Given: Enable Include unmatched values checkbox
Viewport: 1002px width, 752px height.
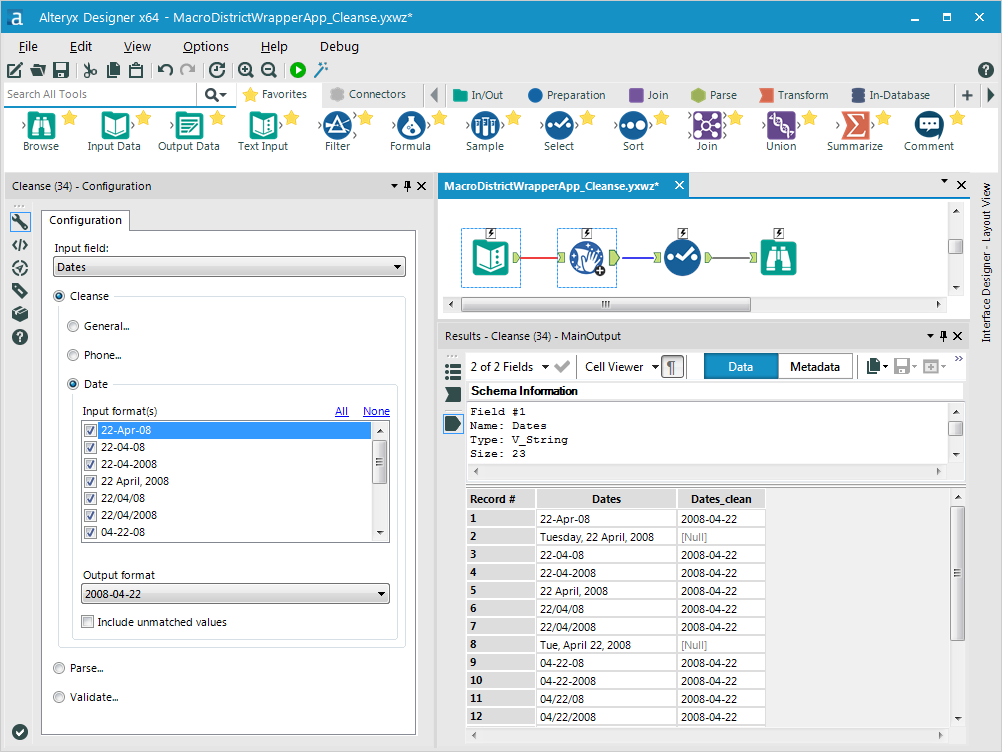Looking at the screenshot, I should (x=89, y=622).
